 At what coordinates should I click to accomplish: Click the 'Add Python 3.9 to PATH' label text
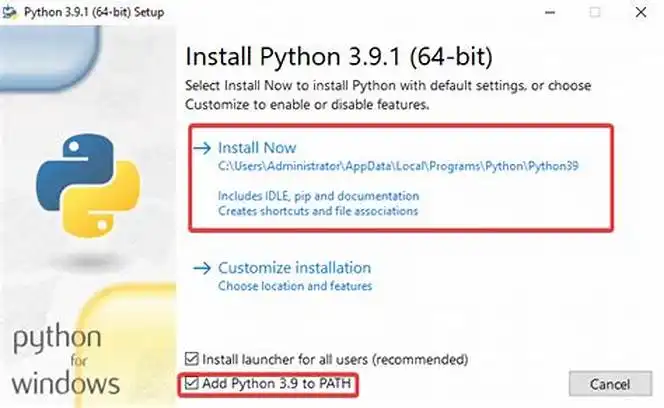(x=277, y=383)
